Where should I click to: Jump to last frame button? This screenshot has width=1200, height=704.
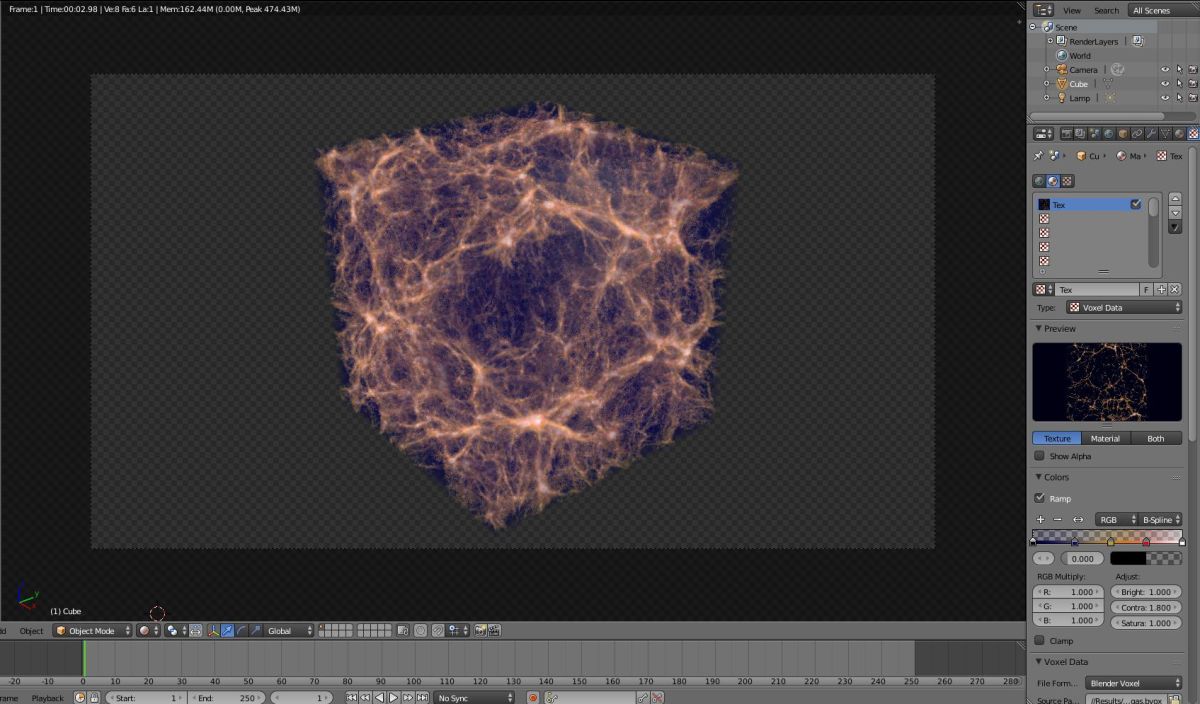tap(420, 698)
